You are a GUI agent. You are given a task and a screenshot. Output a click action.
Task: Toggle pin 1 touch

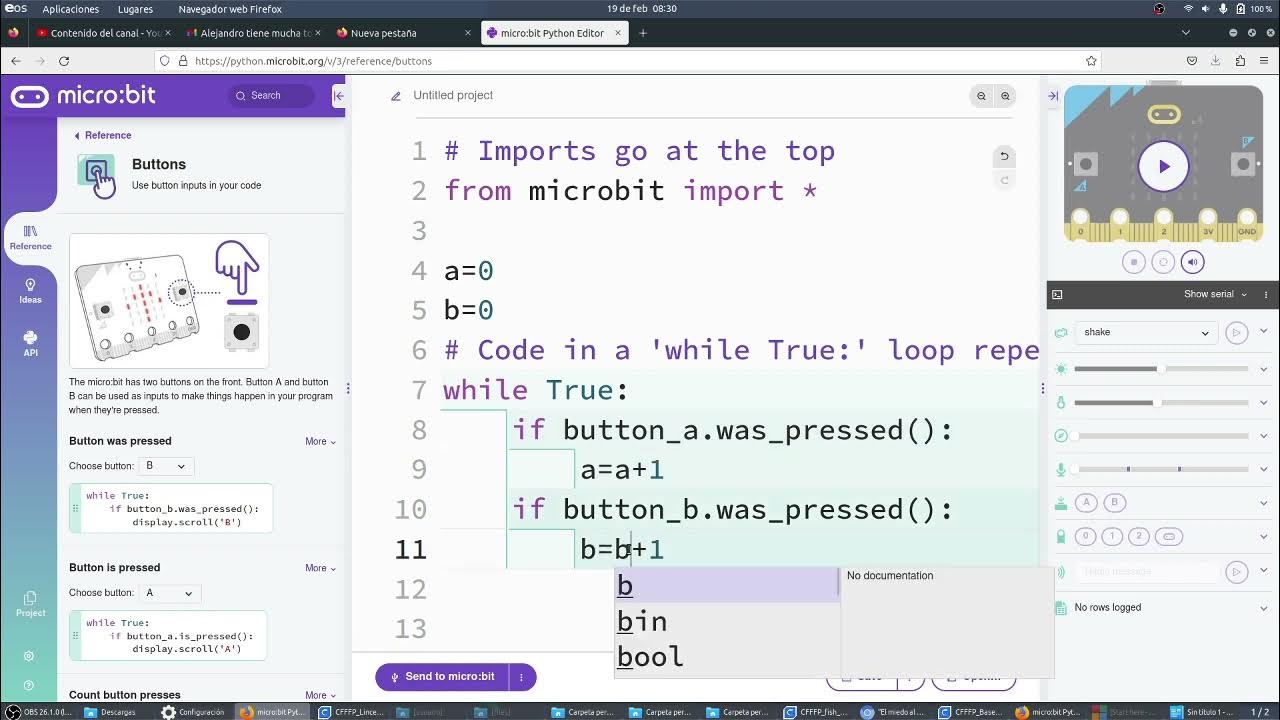tap(1112, 537)
